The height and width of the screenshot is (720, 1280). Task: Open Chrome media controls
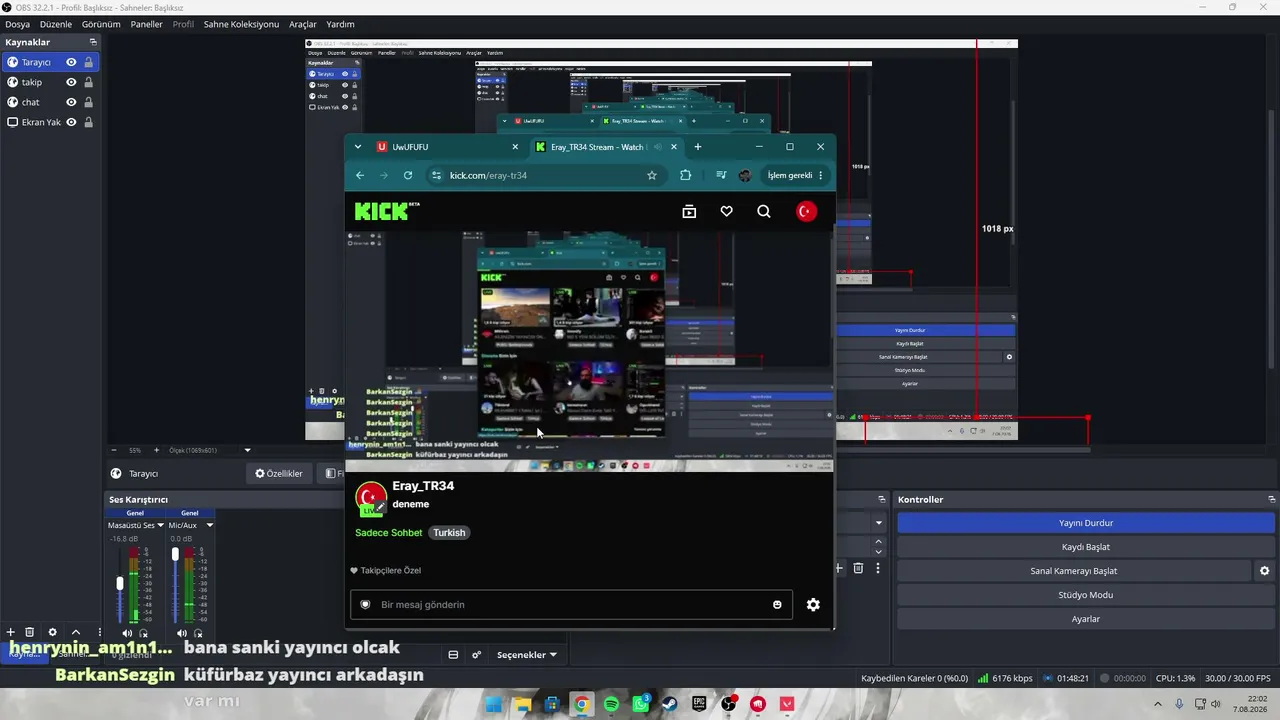point(721,175)
